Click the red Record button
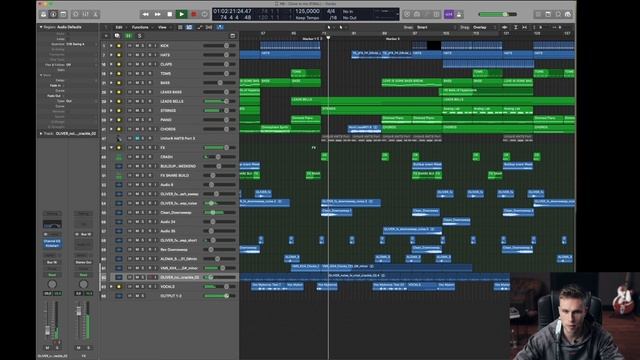 pyautogui.click(x=193, y=14)
